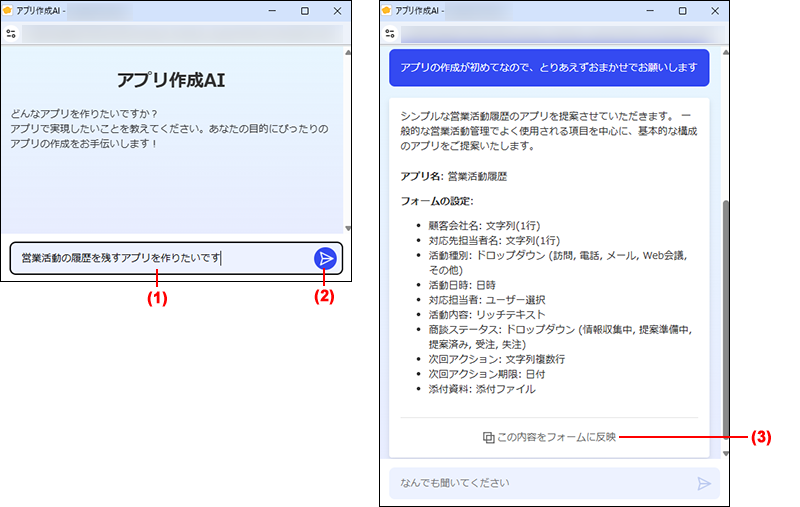Close the right アプリ作成AI window
This screenshot has width=800, height=507.
[x=715, y=11]
